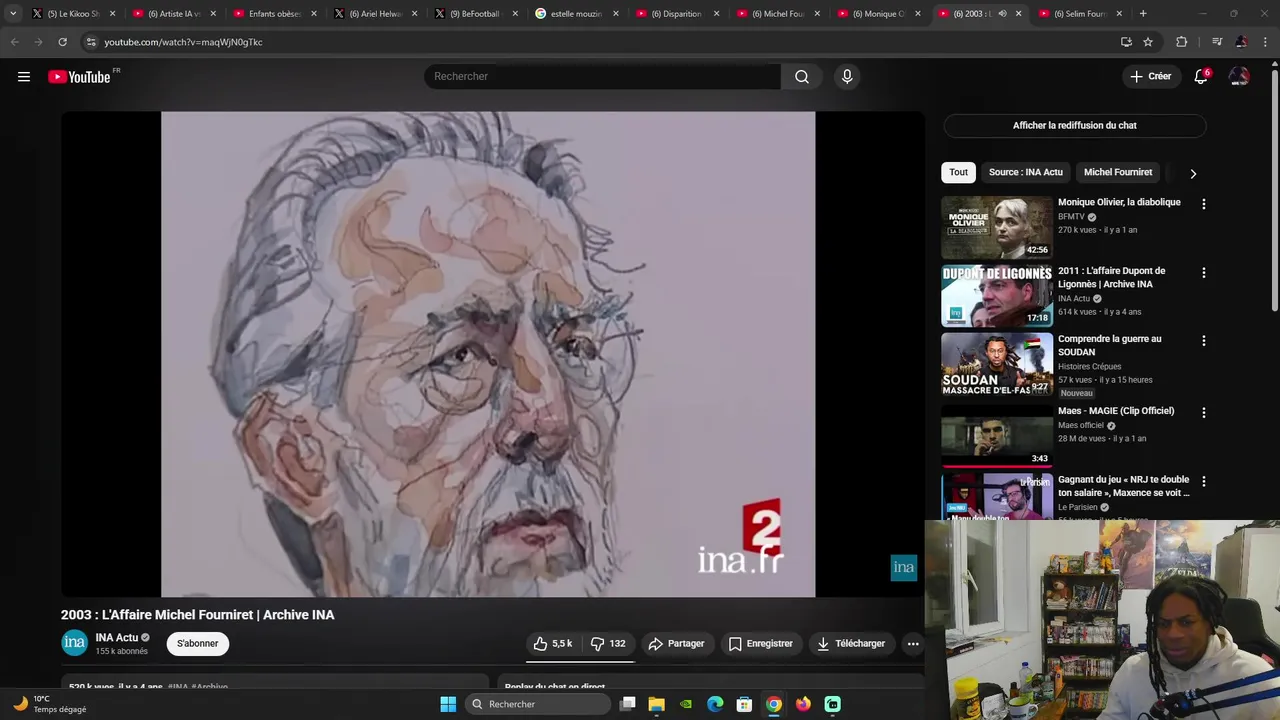Open File Explorer from the taskbar
This screenshot has width=1280, height=720.
click(657, 704)
